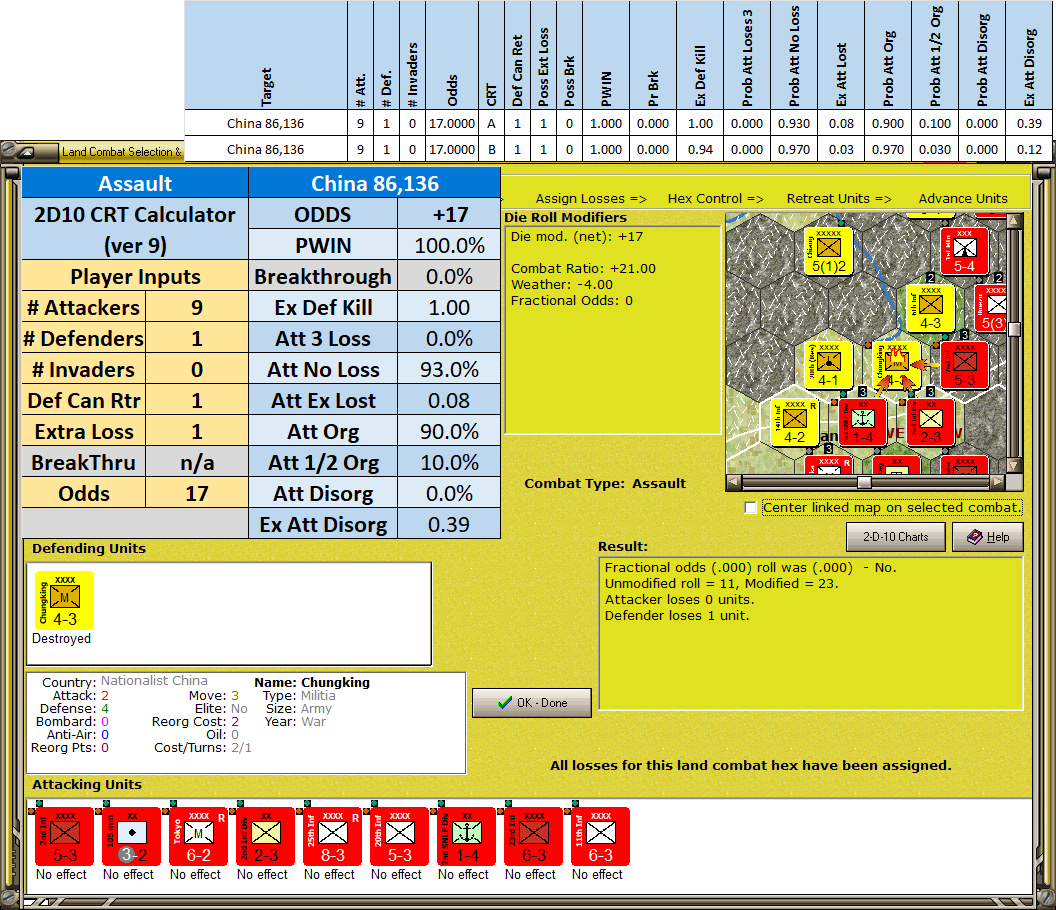Go to Retreat Units step

839,199
